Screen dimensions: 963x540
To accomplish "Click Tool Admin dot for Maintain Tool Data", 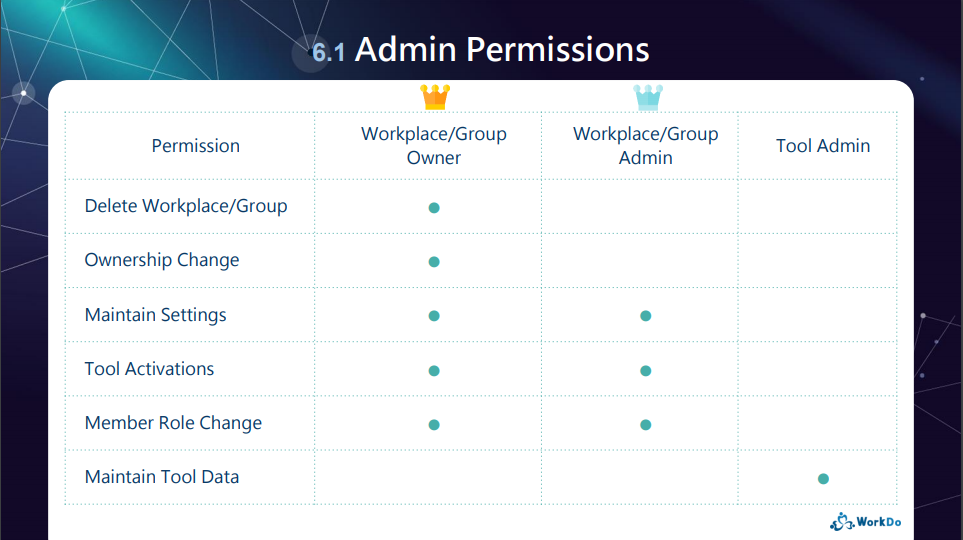I will [823, 479].
